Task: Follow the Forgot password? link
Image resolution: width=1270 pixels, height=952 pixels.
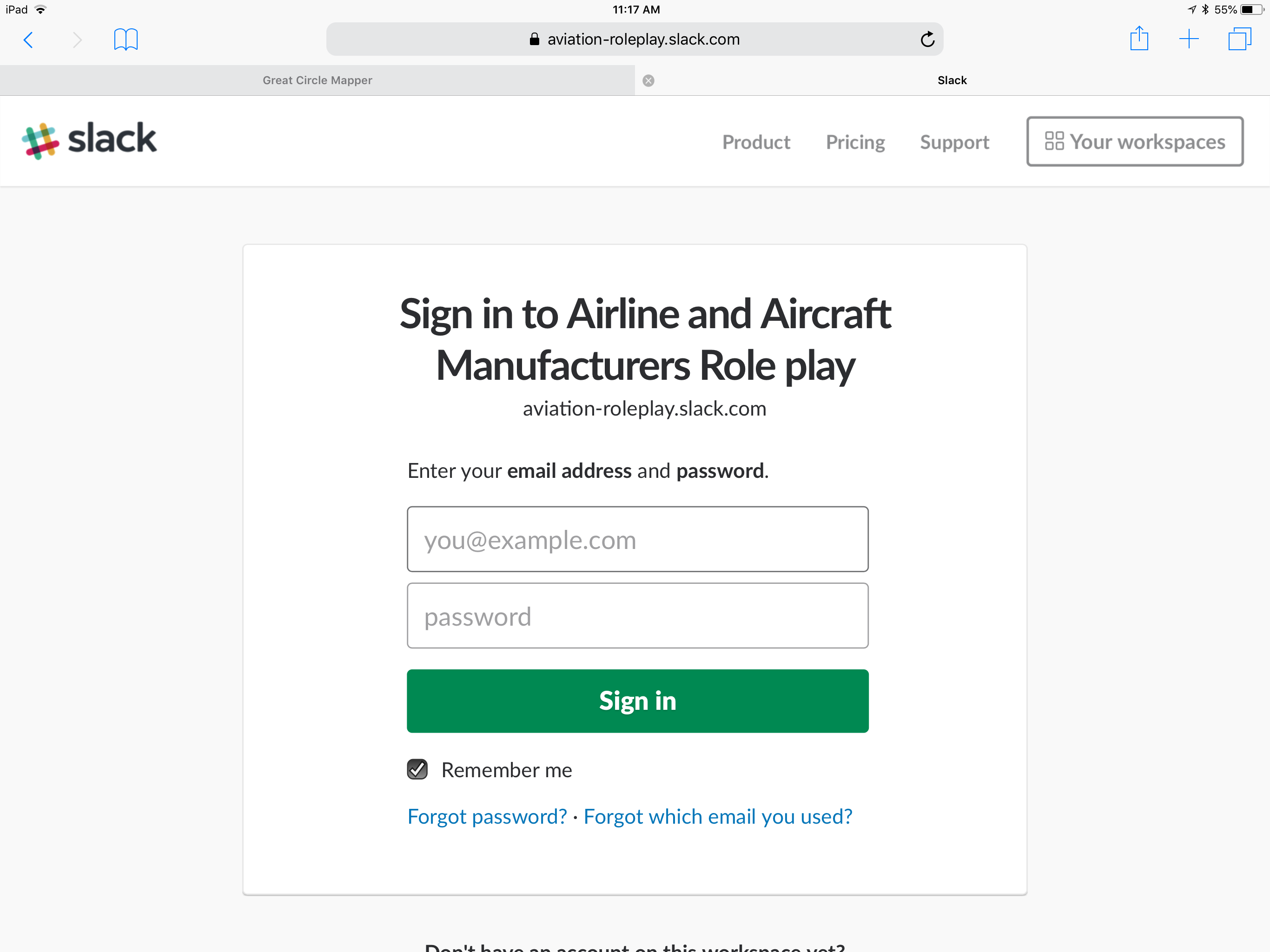Action: tap(487, 816)
